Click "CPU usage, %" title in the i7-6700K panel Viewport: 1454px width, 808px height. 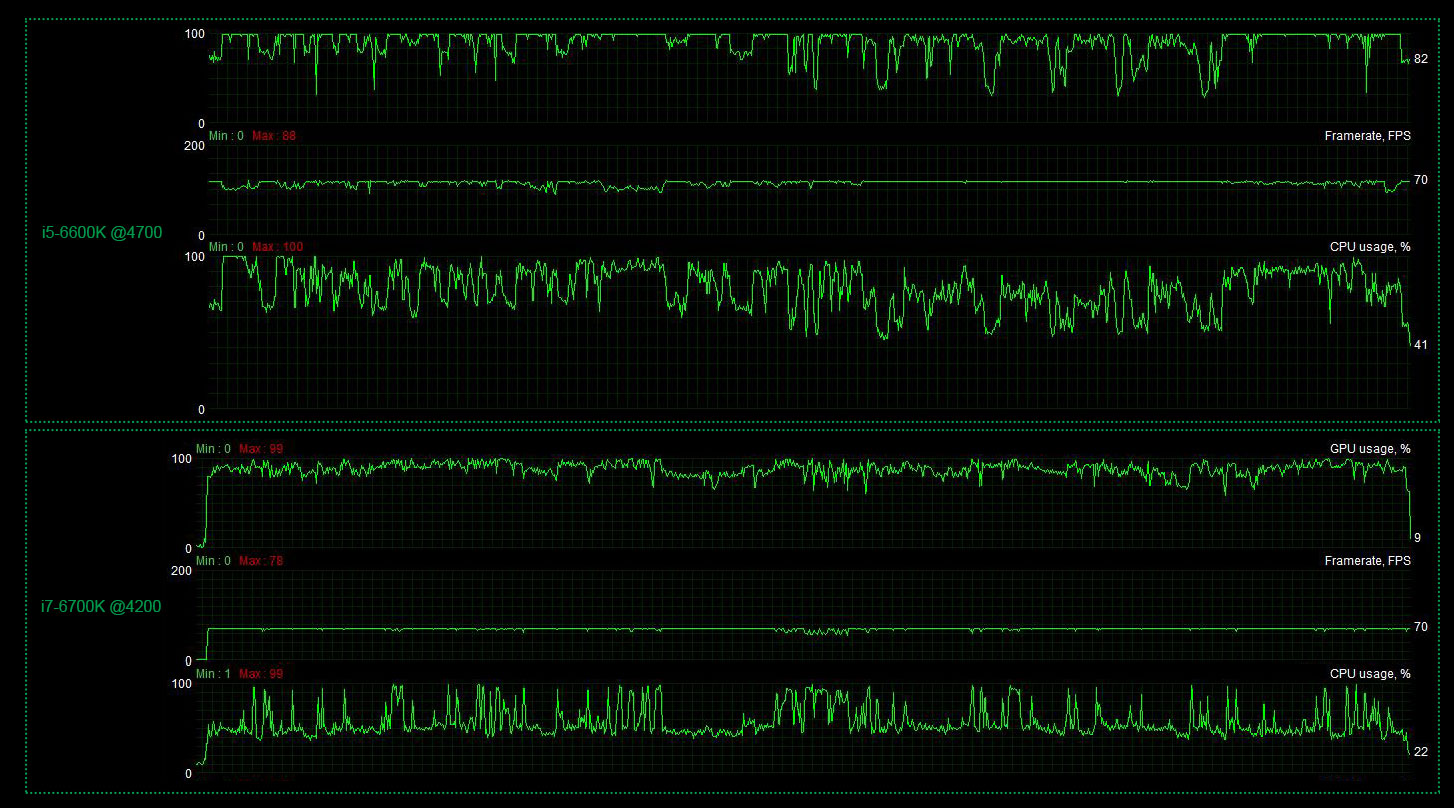tap(1370, 674)
